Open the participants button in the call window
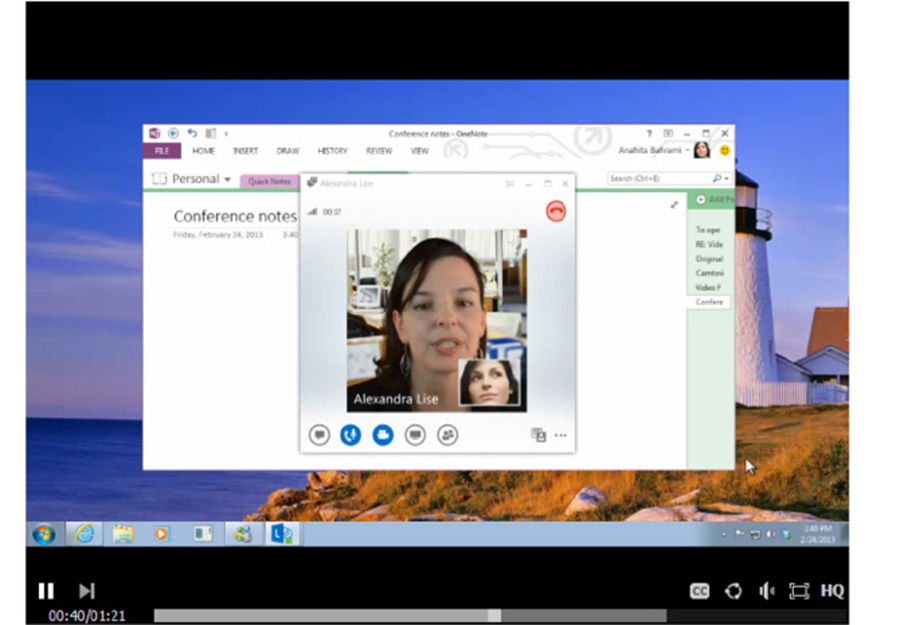Screen dimensions: 900x625 pos(448,435)
